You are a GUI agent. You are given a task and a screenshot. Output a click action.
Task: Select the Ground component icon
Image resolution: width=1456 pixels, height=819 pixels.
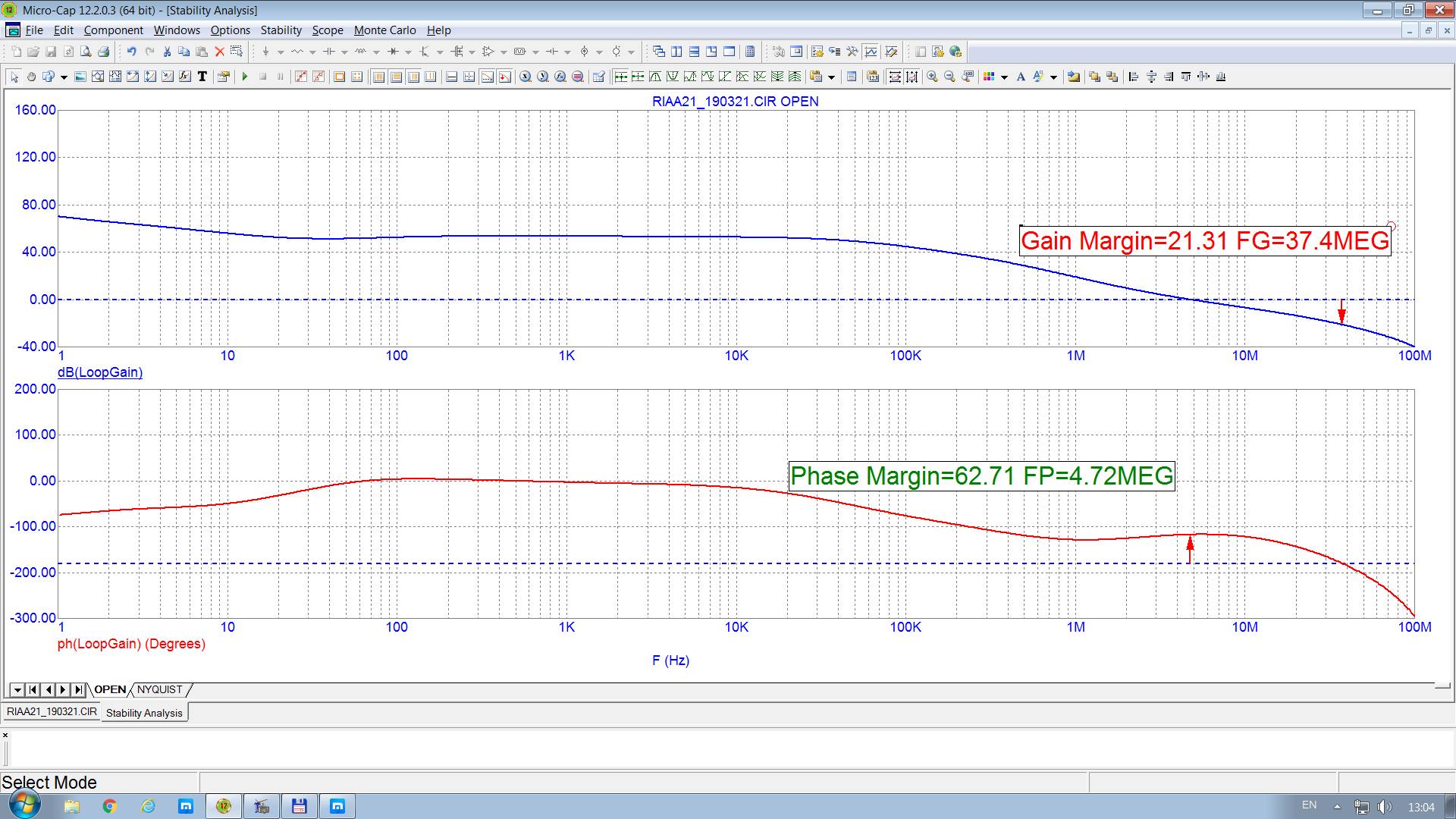click(x=266, y=52)
